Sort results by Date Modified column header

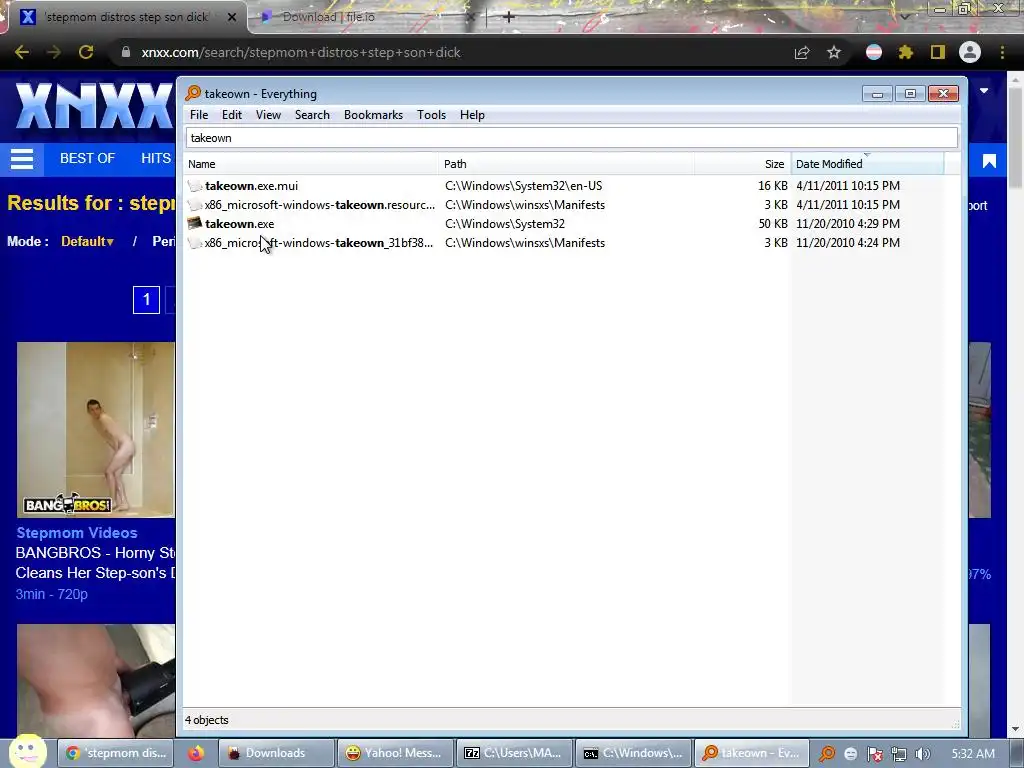click(x=867, y=164)
